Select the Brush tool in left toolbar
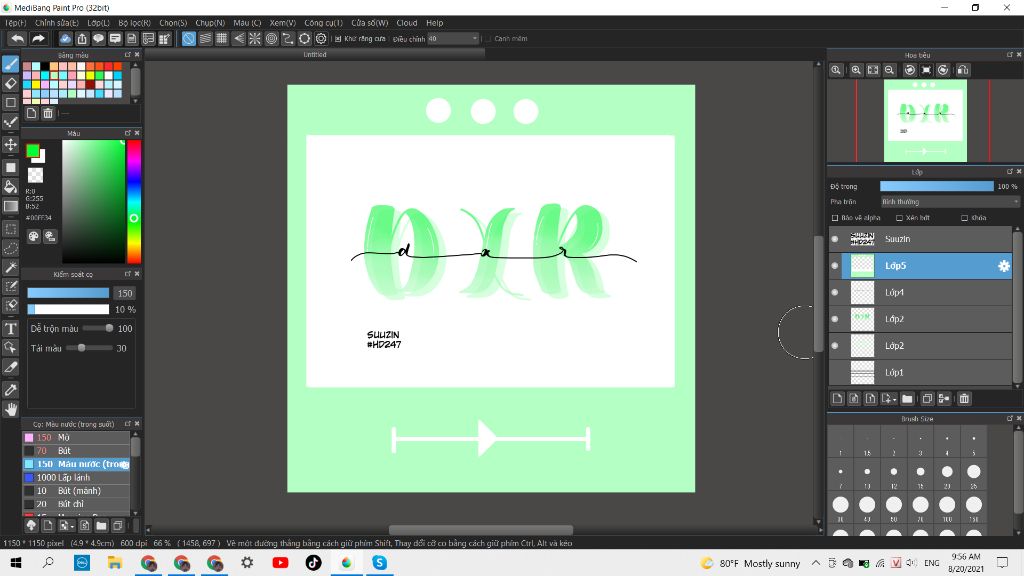The width and height of the screenshot is (1024, 576). tap(10, 63)
